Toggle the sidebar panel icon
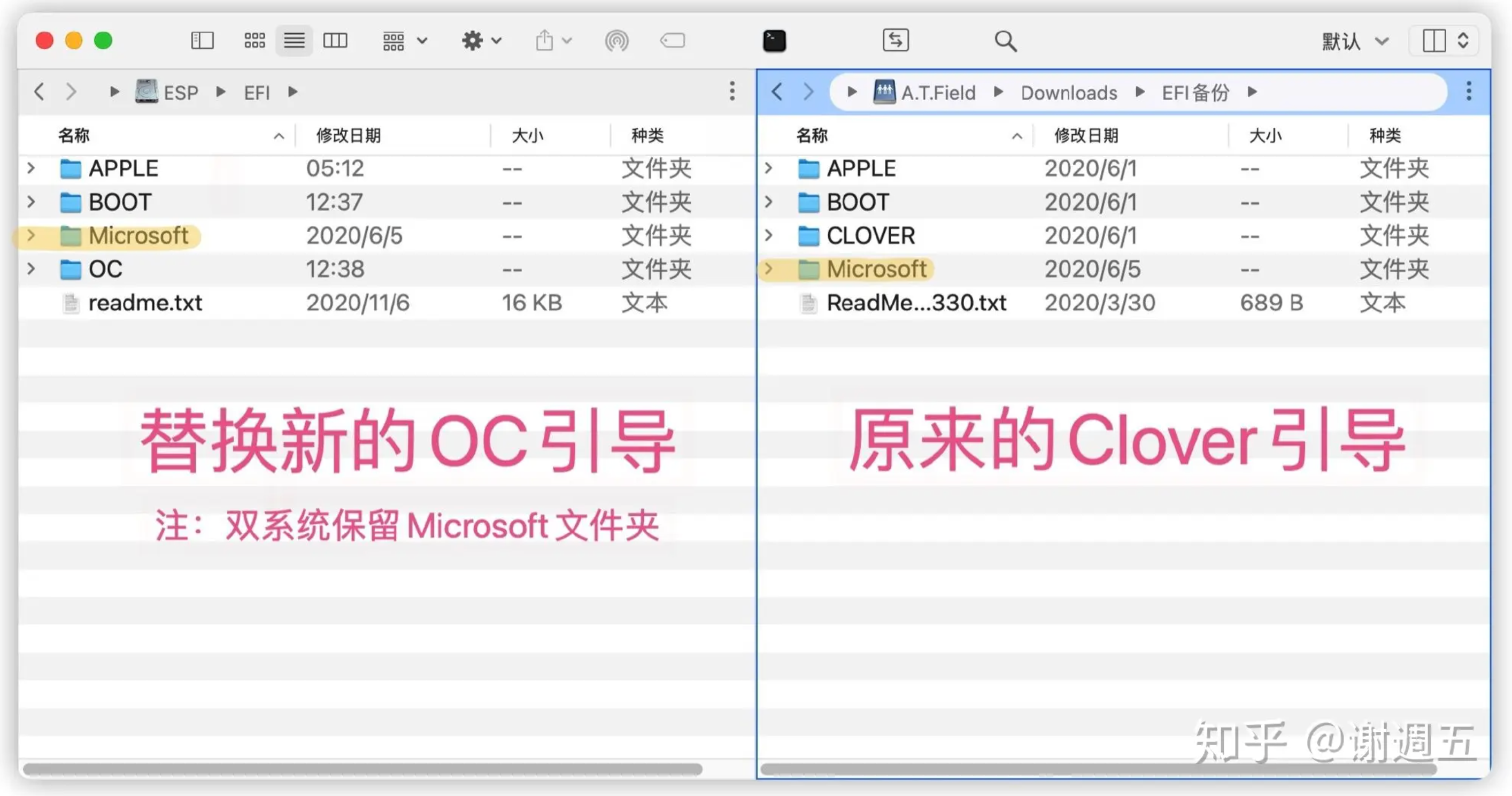 tap(202, 41)
